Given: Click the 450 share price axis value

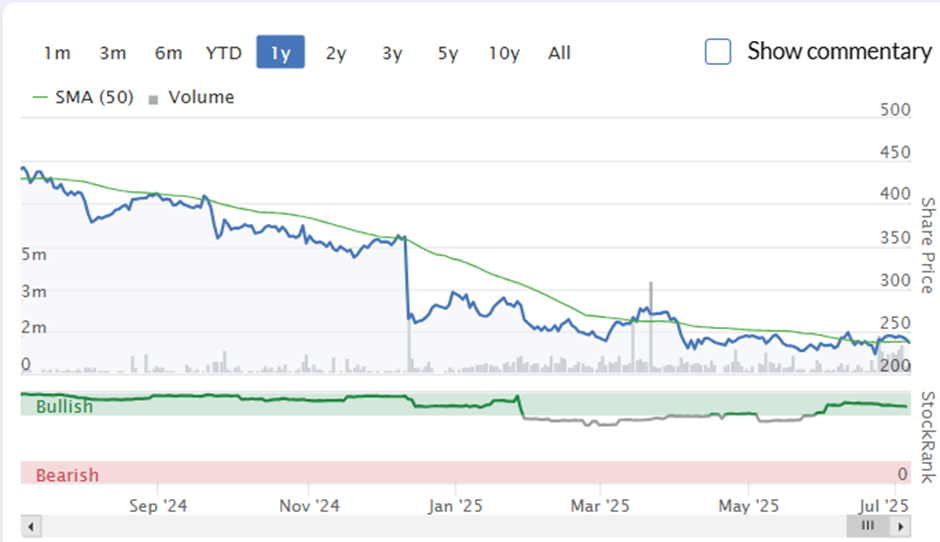Looking at the screenshot, I should [895, 152].
